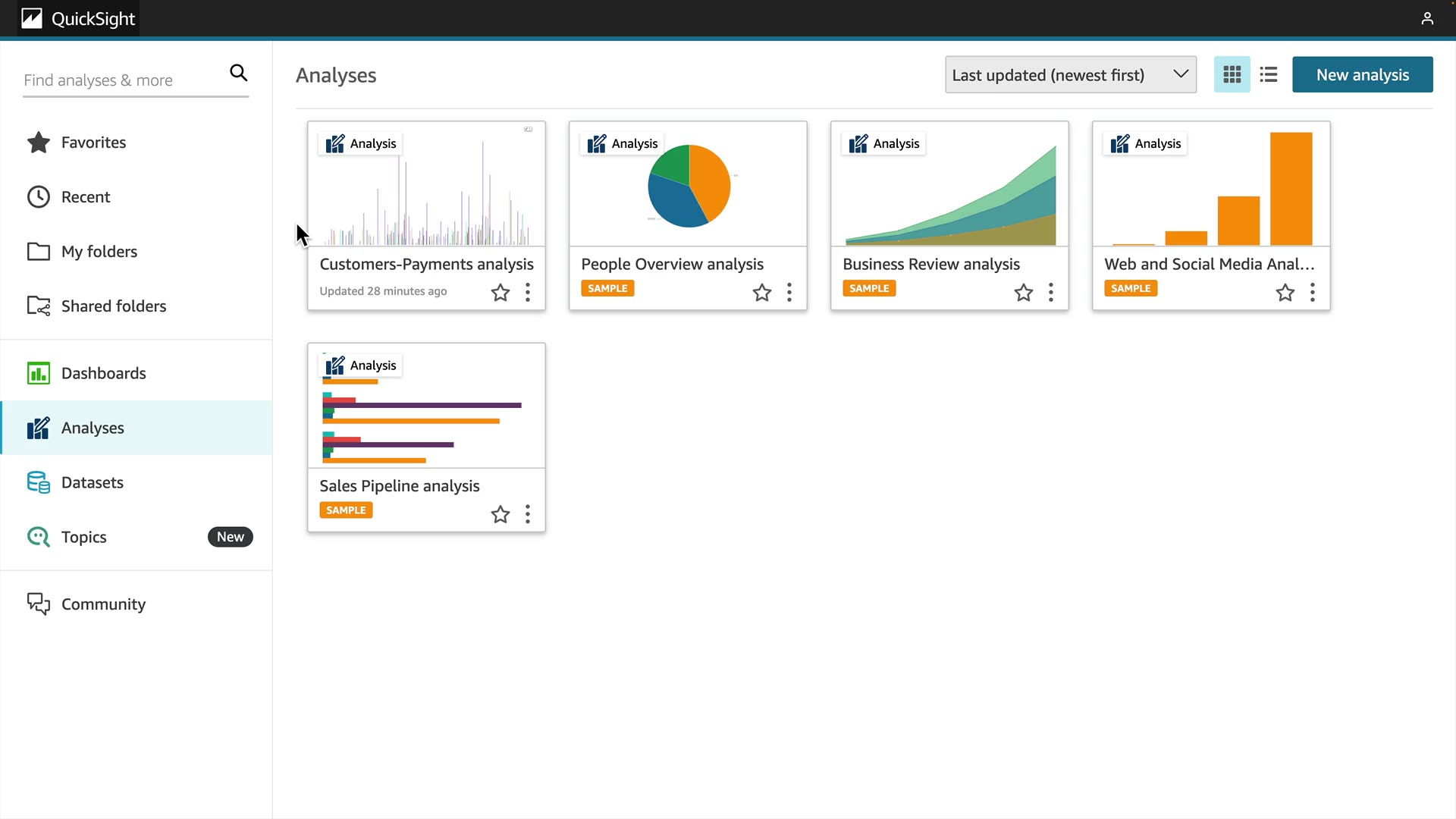Click the search magnifier icon
The height and width of the screenshot is (819, 1456).
238,73
